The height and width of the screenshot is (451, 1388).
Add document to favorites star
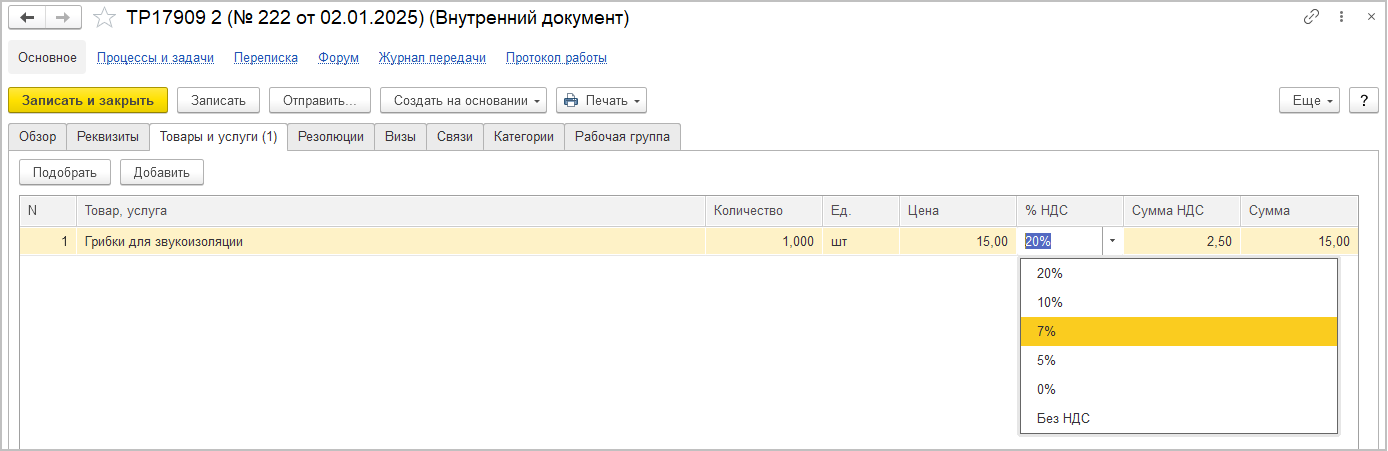coord(103,18)
